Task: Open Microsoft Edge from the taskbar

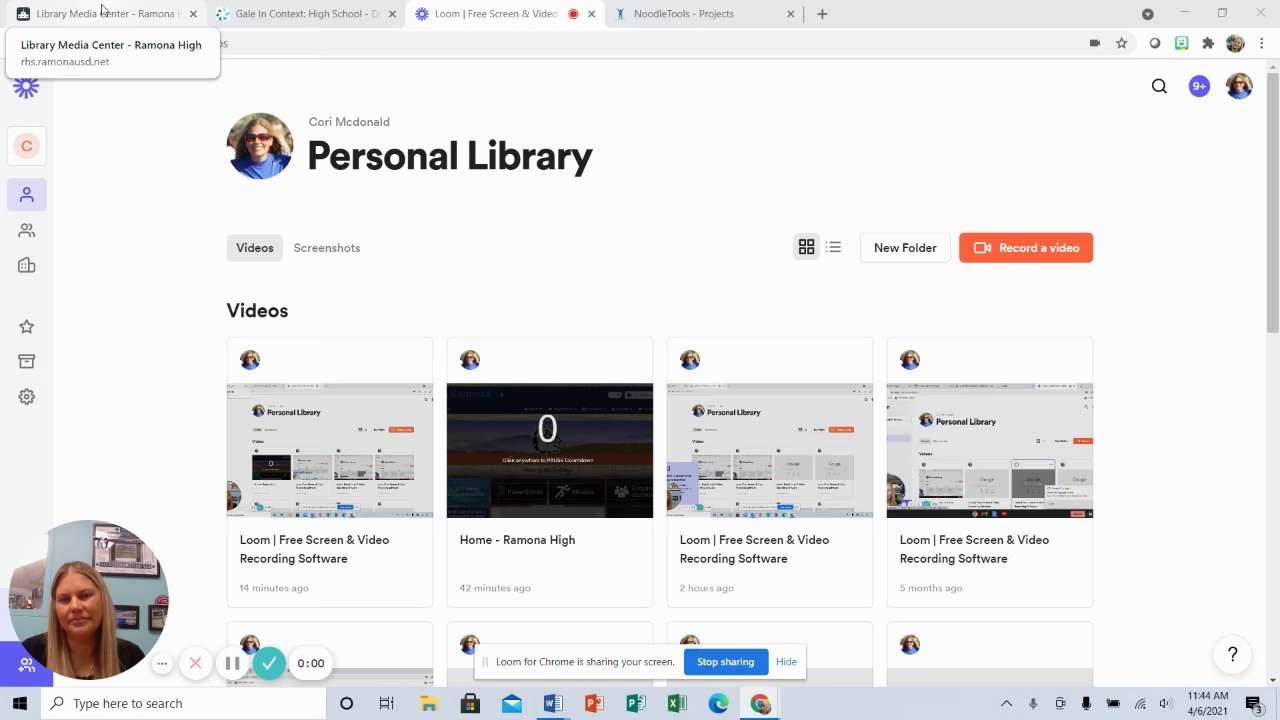Action: click(718, 703)
